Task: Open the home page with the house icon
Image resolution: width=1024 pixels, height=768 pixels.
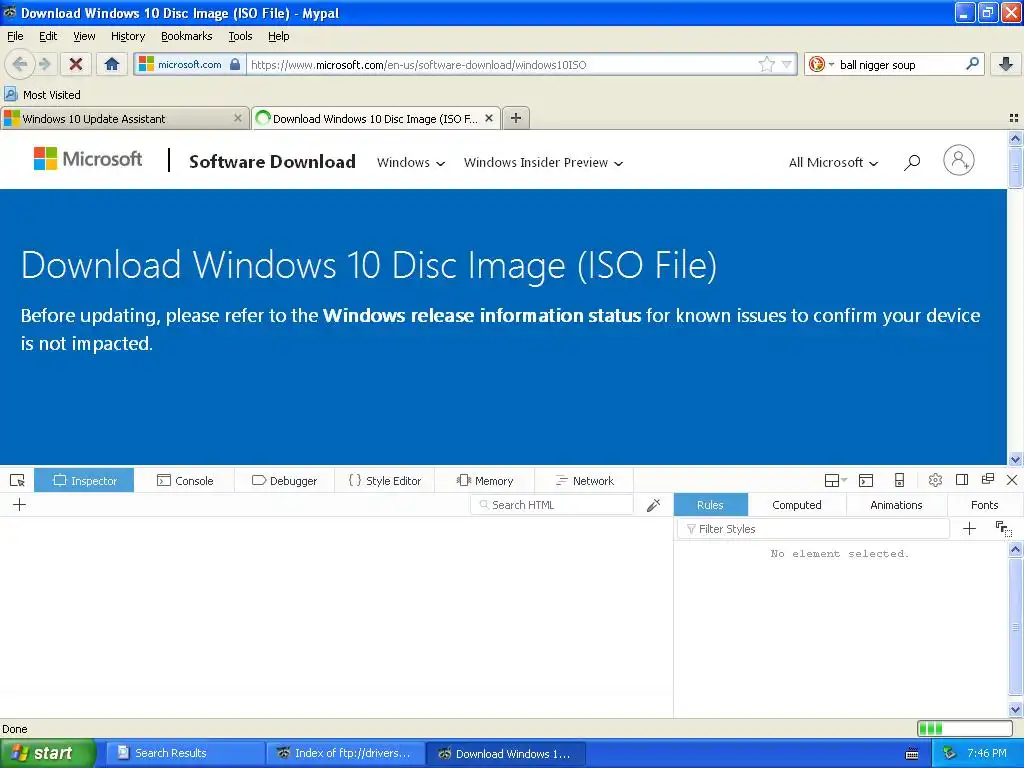Action: (112, 64)
